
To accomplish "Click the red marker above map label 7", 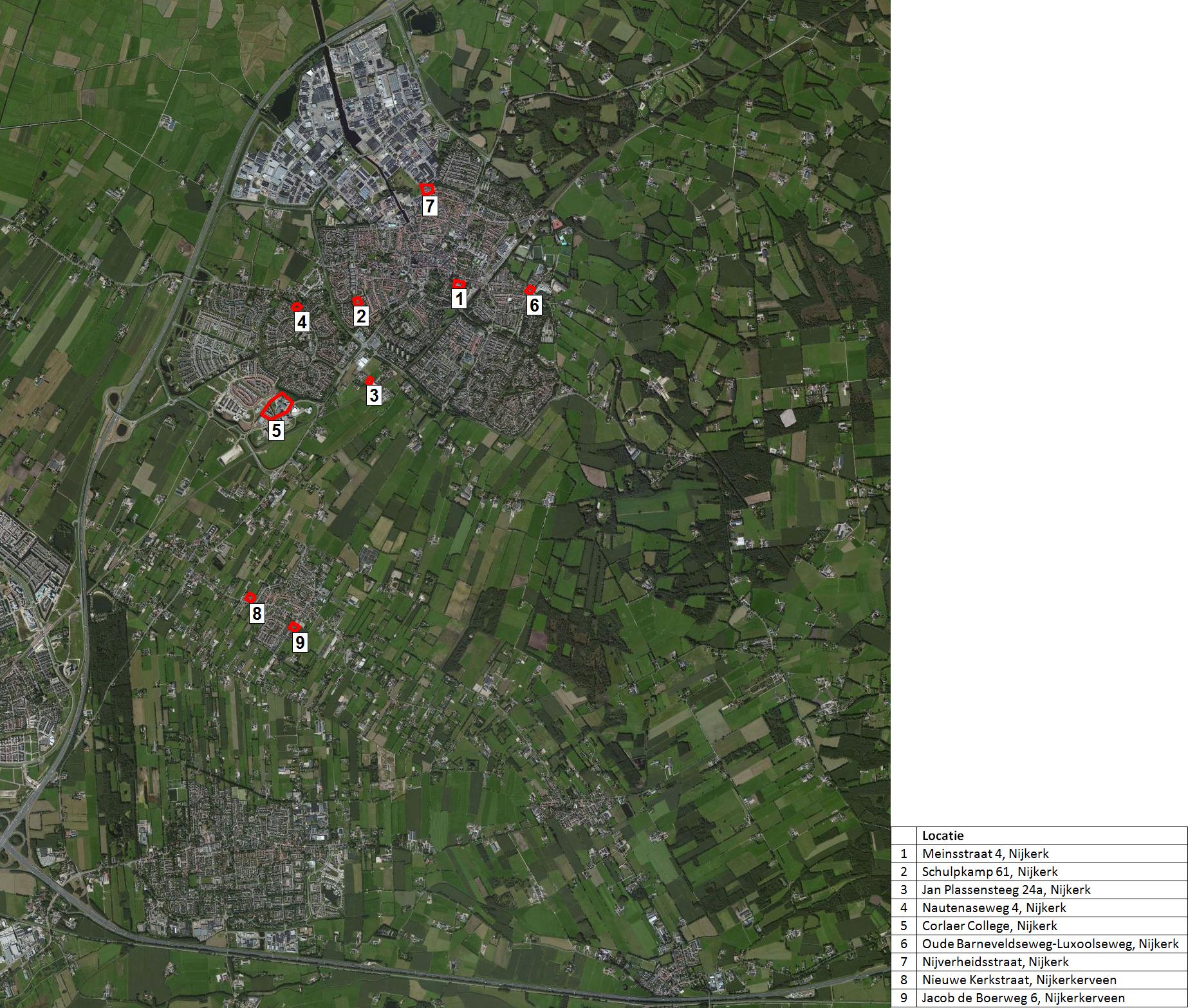I will point(427,189).
